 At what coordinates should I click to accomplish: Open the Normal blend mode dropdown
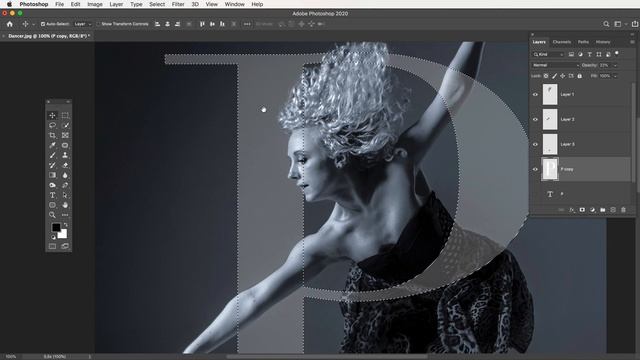click(x=556, y=65)
